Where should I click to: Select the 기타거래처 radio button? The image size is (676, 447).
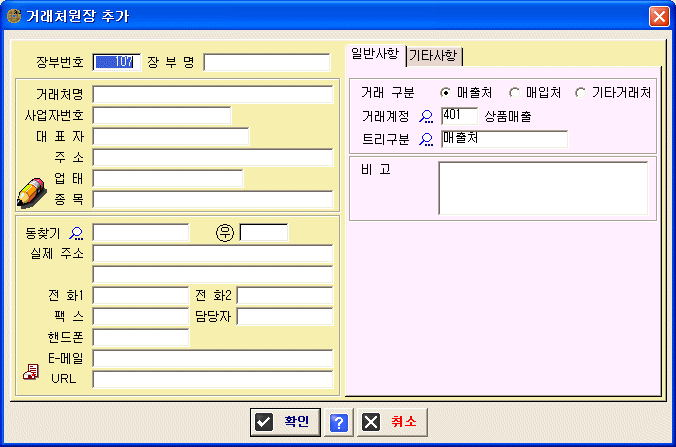click(x=580, y=93)
